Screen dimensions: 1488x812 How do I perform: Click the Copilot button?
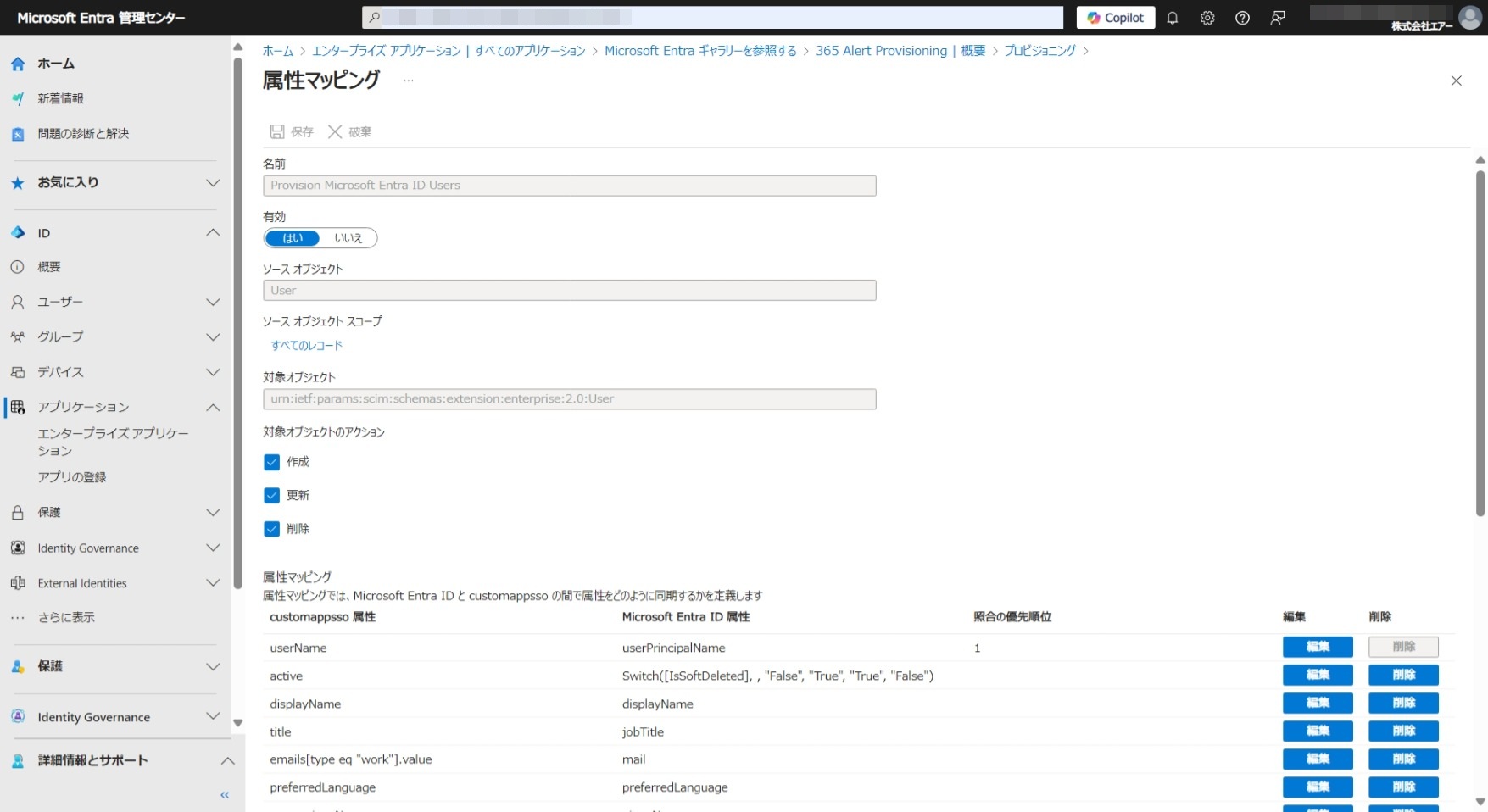1115,18
